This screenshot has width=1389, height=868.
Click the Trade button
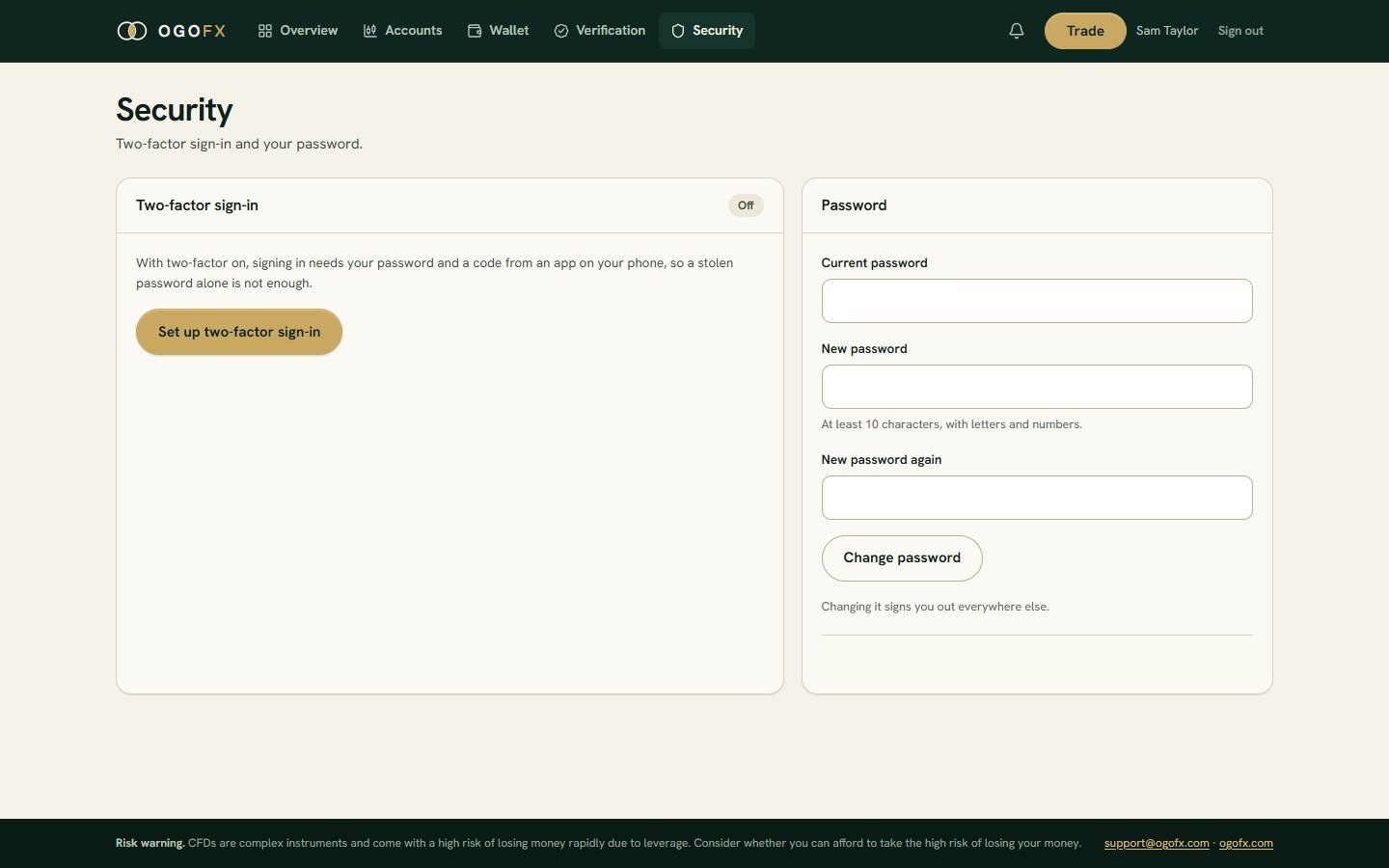[x=1085, y=31]
